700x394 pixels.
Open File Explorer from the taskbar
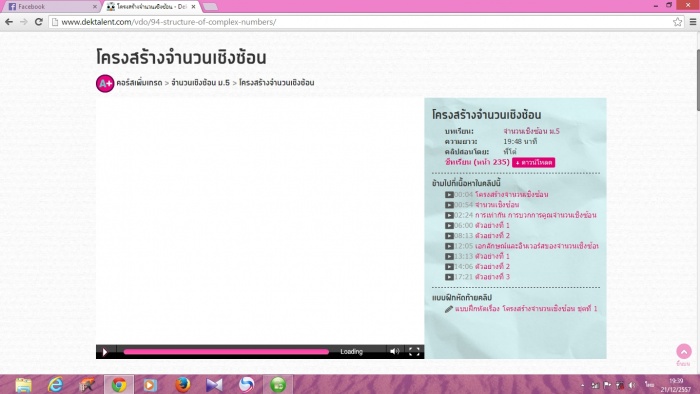[23, 385]
